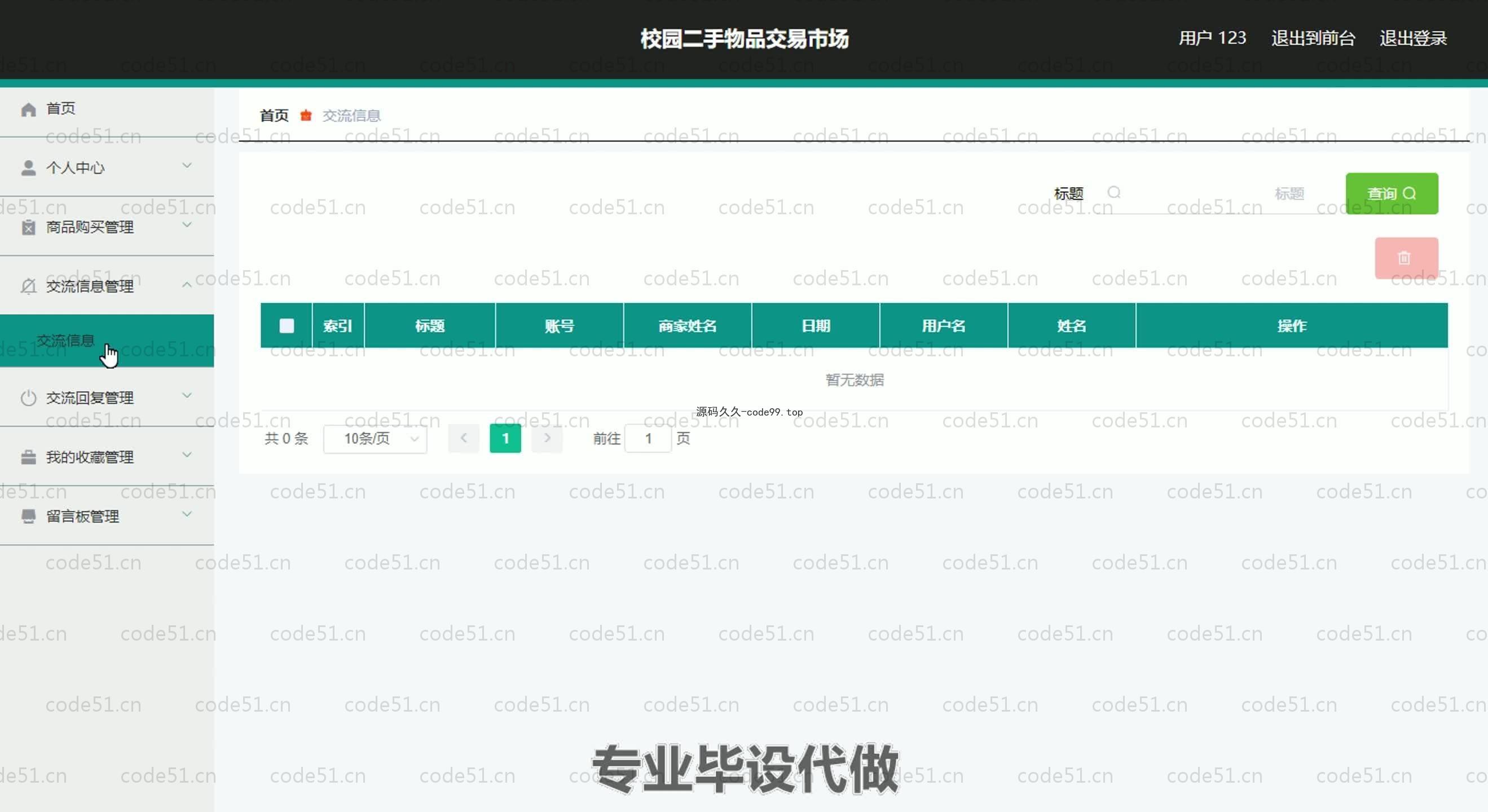Click the clipboard icon beside 商品购买管理
This screenshot has width=1488, height=812.
pyautogui.click(x=28, y=228)
